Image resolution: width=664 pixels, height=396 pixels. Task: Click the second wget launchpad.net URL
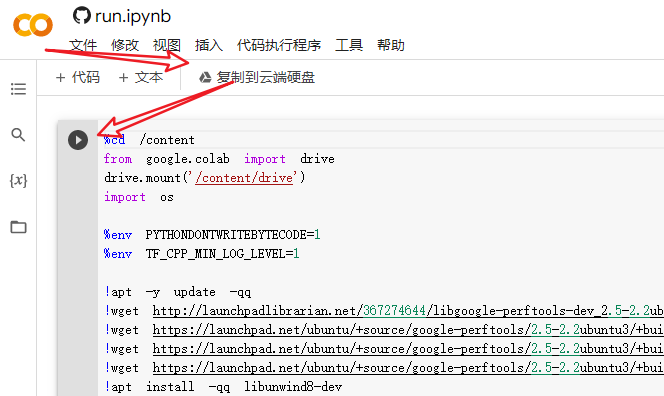[408, 330]
